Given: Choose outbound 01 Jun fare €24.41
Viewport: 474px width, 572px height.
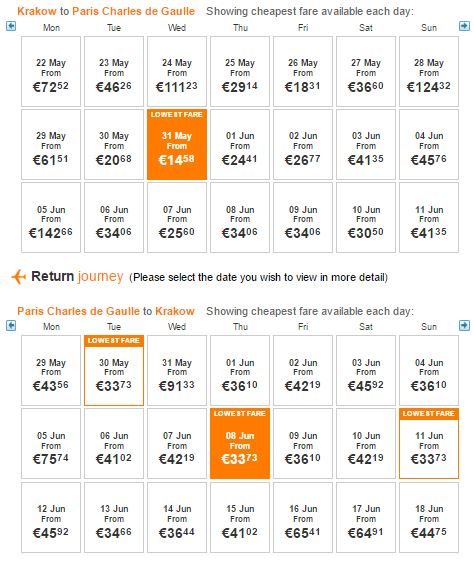Looking at the screenshot, I should tap(240, 144).
